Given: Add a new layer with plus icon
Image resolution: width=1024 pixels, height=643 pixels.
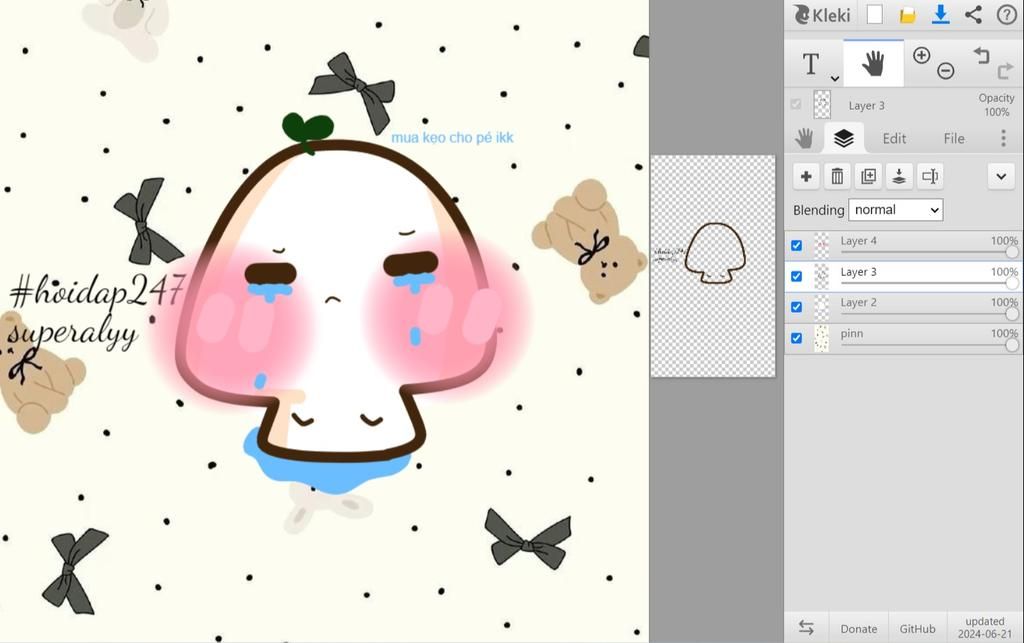Looking at the screenshot, I should (x=807, y=177).
